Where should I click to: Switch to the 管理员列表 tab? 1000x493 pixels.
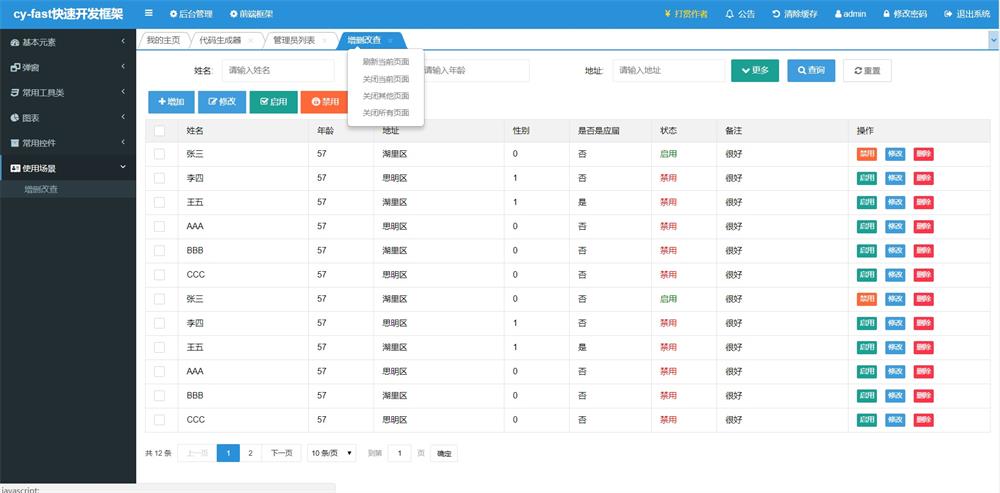(x=294, y=40)
